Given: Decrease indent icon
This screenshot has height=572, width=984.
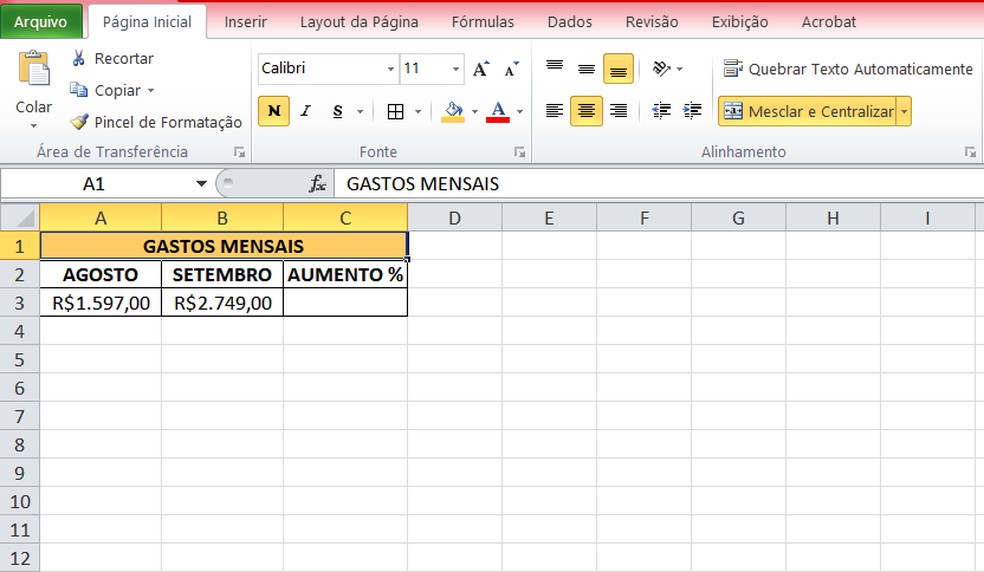Looking at the screenshot, I should (661, 111).
